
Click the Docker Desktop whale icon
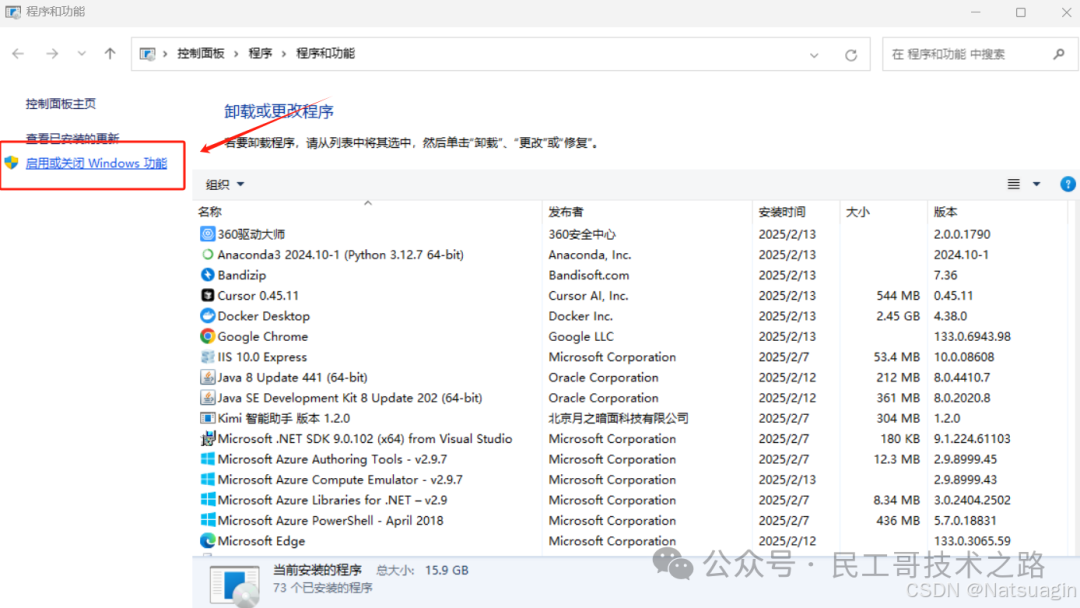pyautogui.click(x=207, y=316)
